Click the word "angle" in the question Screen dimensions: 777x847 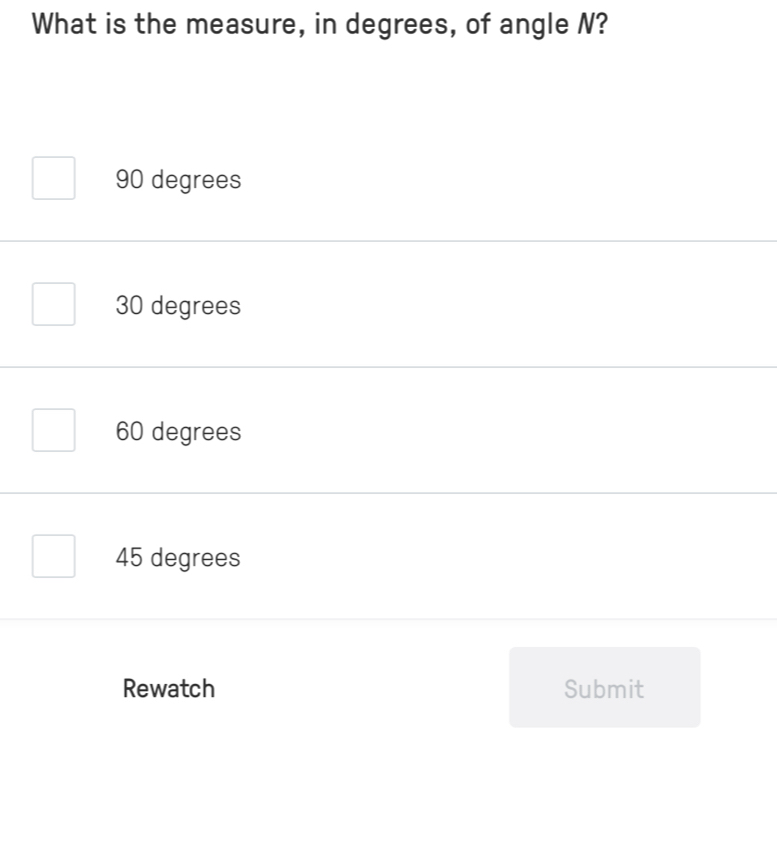pyautogui.click(x=533, y=26)
